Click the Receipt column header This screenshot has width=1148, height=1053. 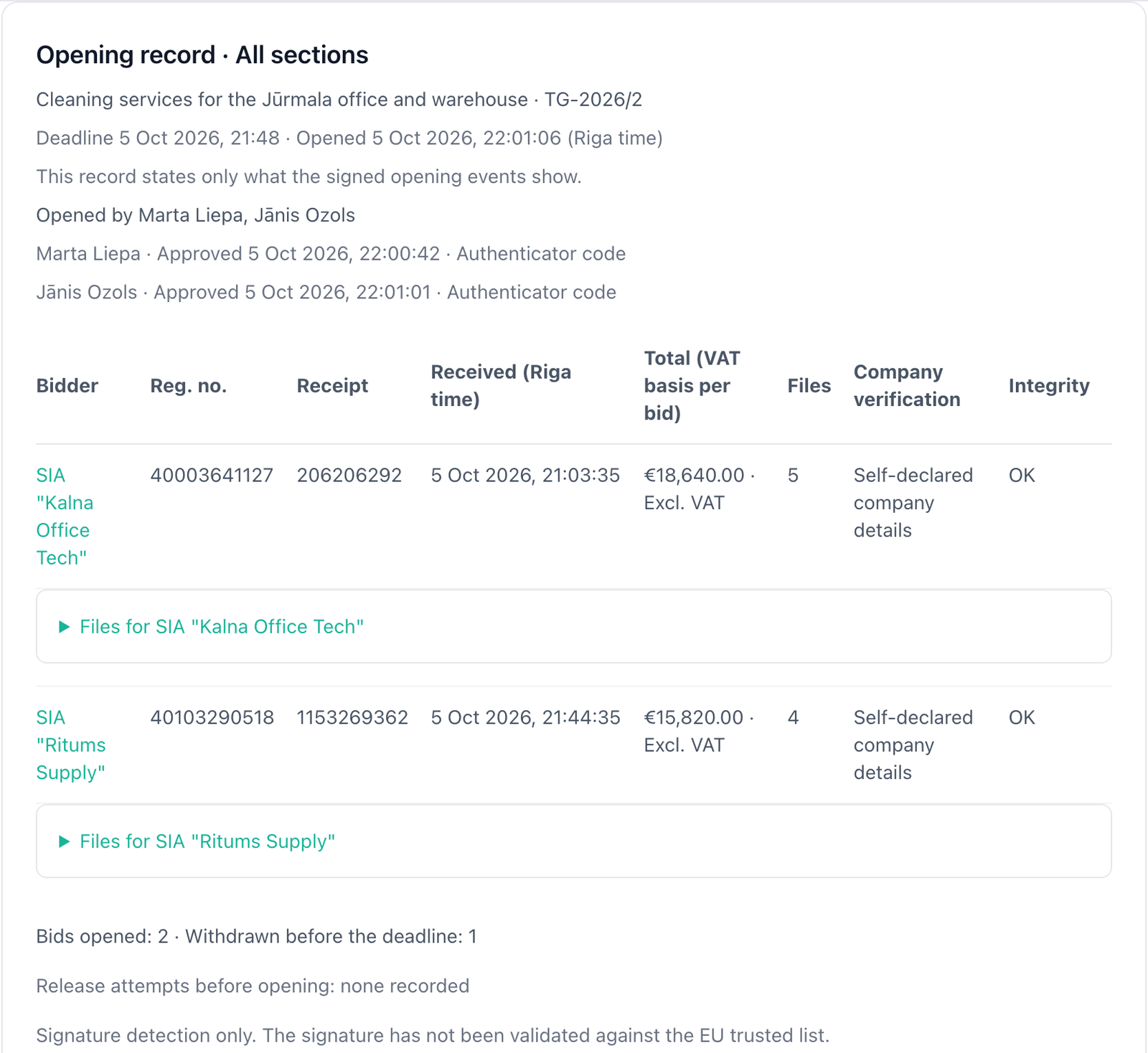click(x=332, y=386)
